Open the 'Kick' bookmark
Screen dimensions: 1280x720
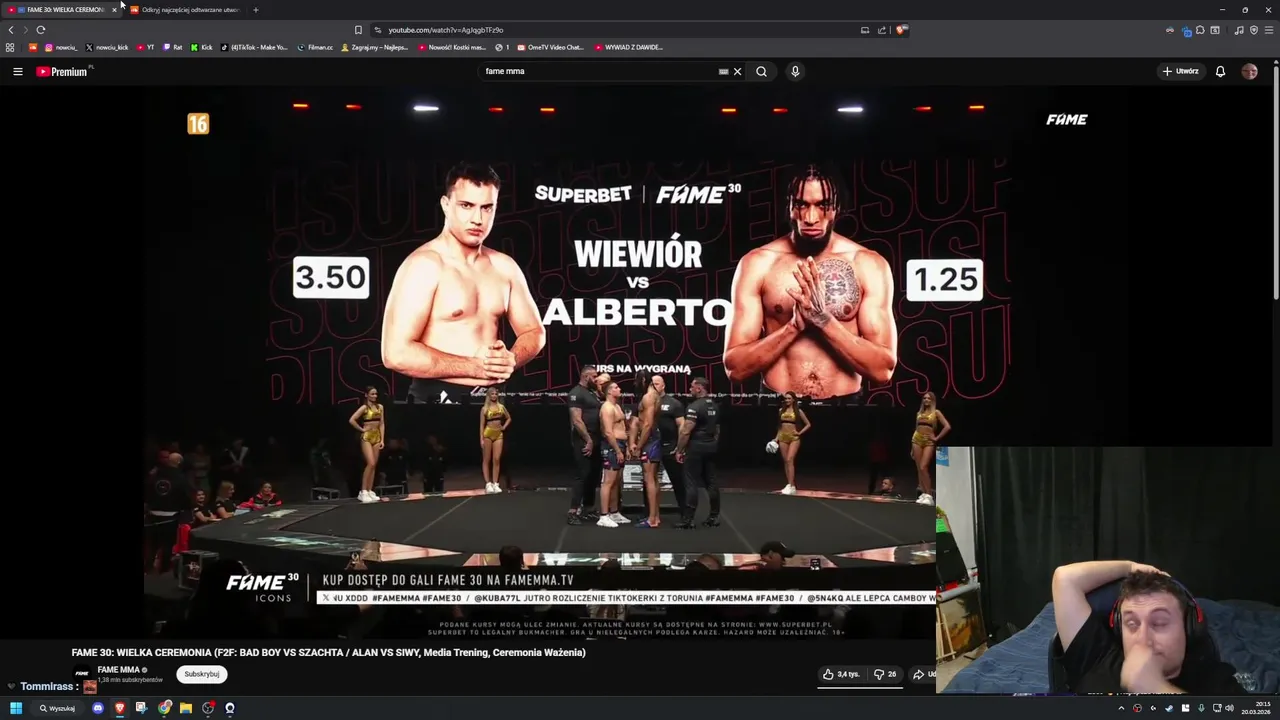tap(202, 47)
